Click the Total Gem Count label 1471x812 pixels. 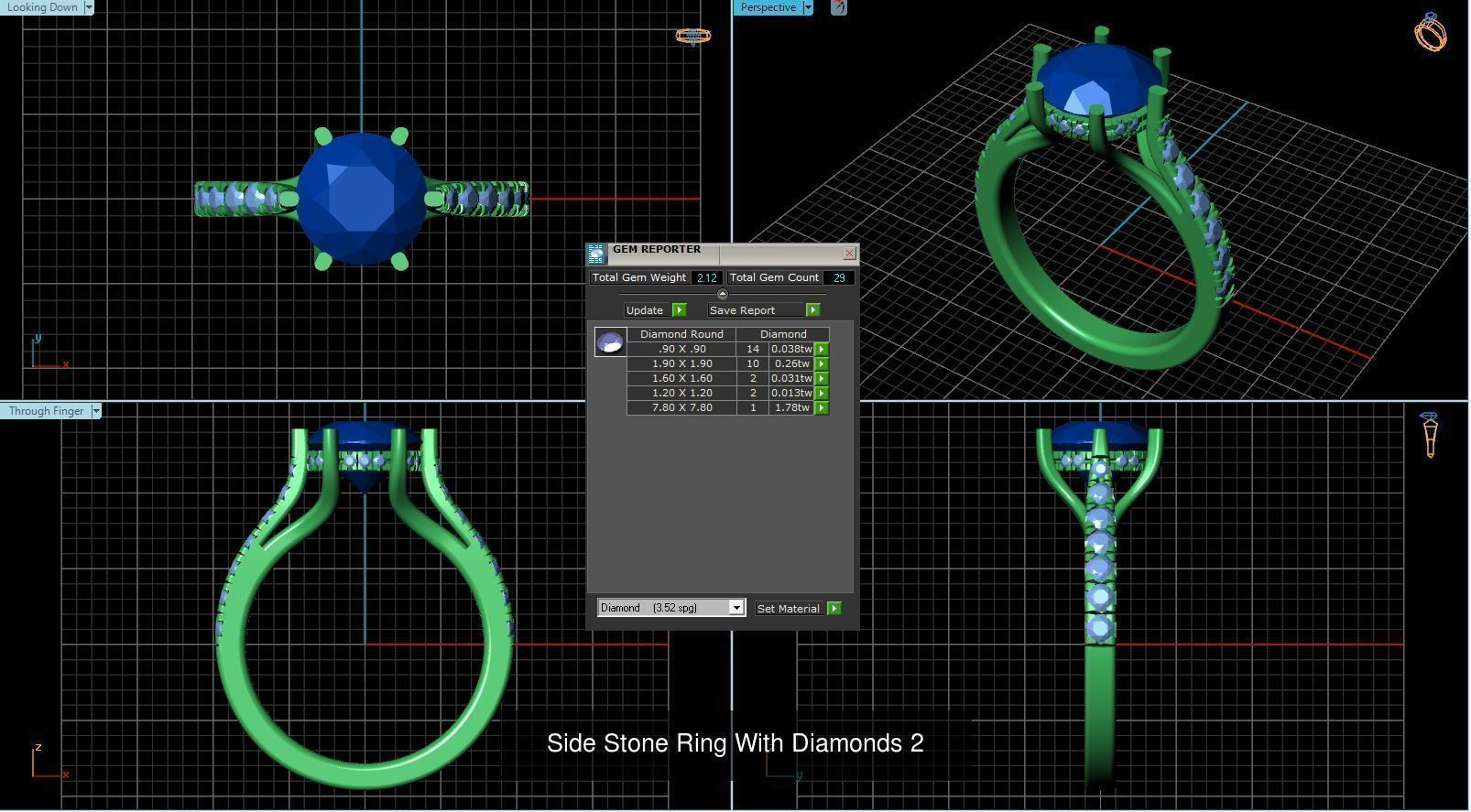(774, 277)
